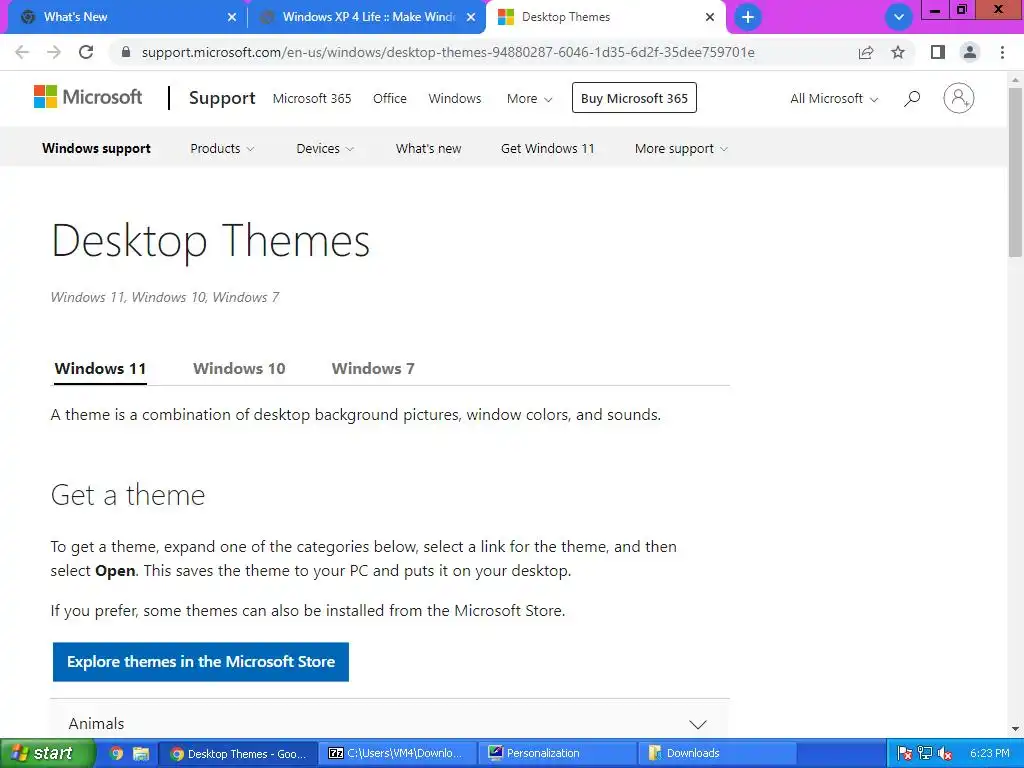View site info via the lock icon
The width and height of the screenshot is (1024, 768).
click(127, 52)
